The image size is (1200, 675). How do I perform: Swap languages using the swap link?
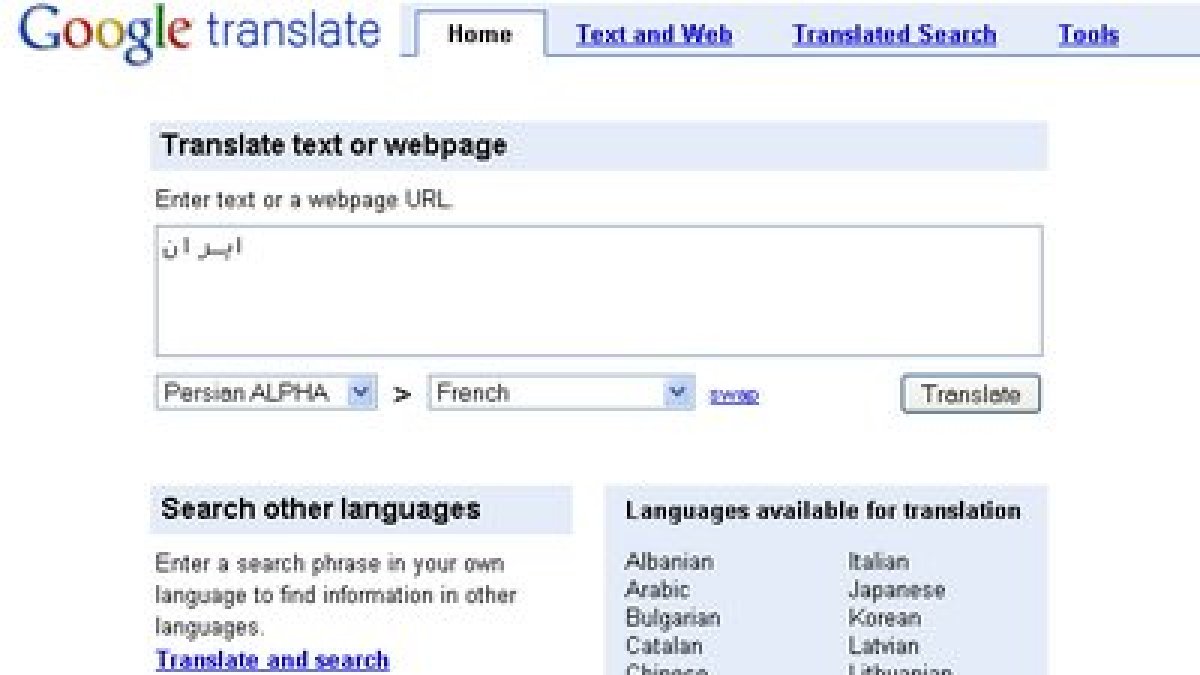[734, 395]
